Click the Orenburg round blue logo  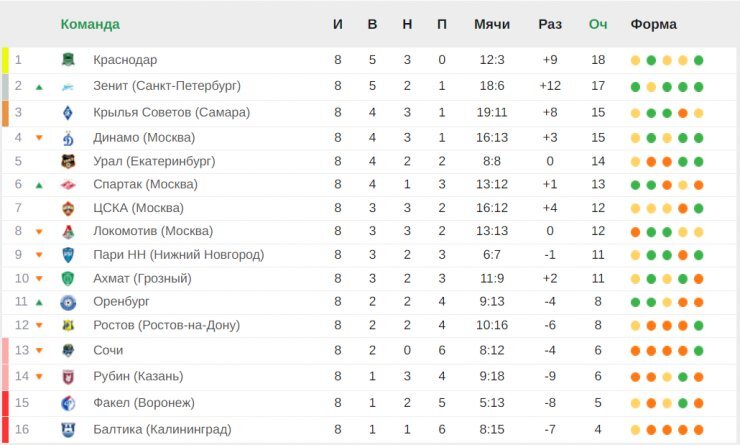point(68,302)
